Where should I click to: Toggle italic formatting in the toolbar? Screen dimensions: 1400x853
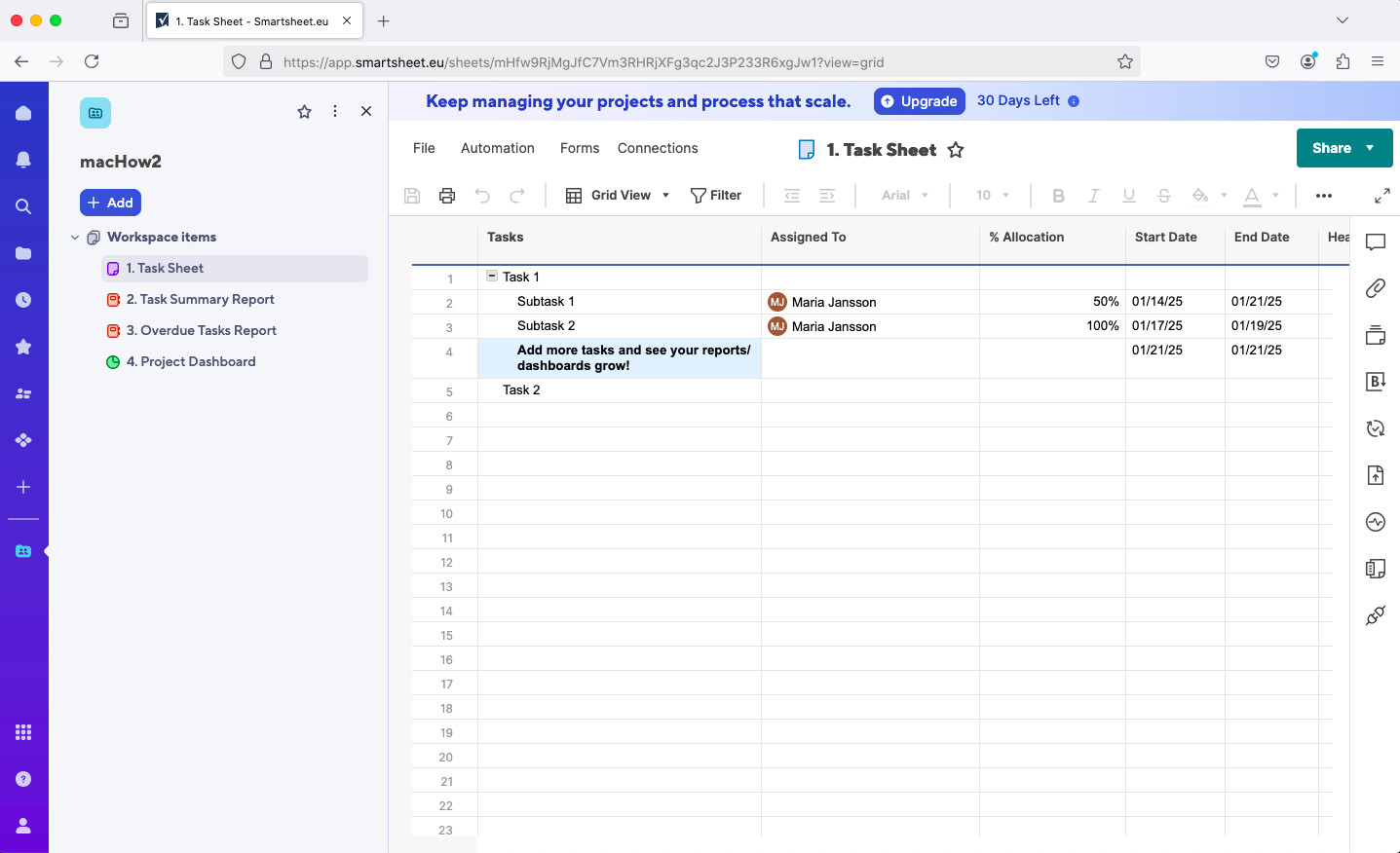click(x=1093, y=195)
